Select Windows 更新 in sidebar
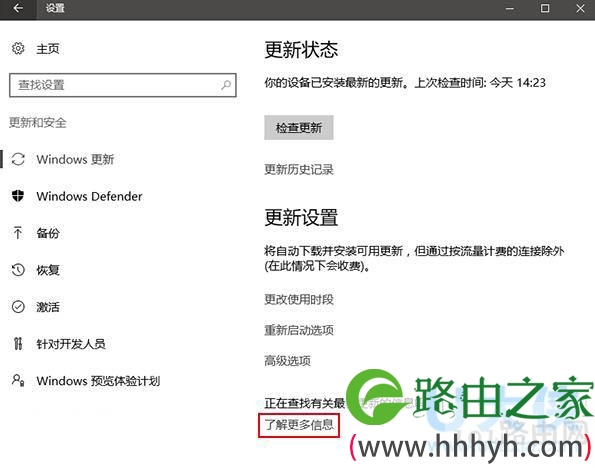Image resolution: width=595 pixels, height=468 pixels. pos(75,159)
